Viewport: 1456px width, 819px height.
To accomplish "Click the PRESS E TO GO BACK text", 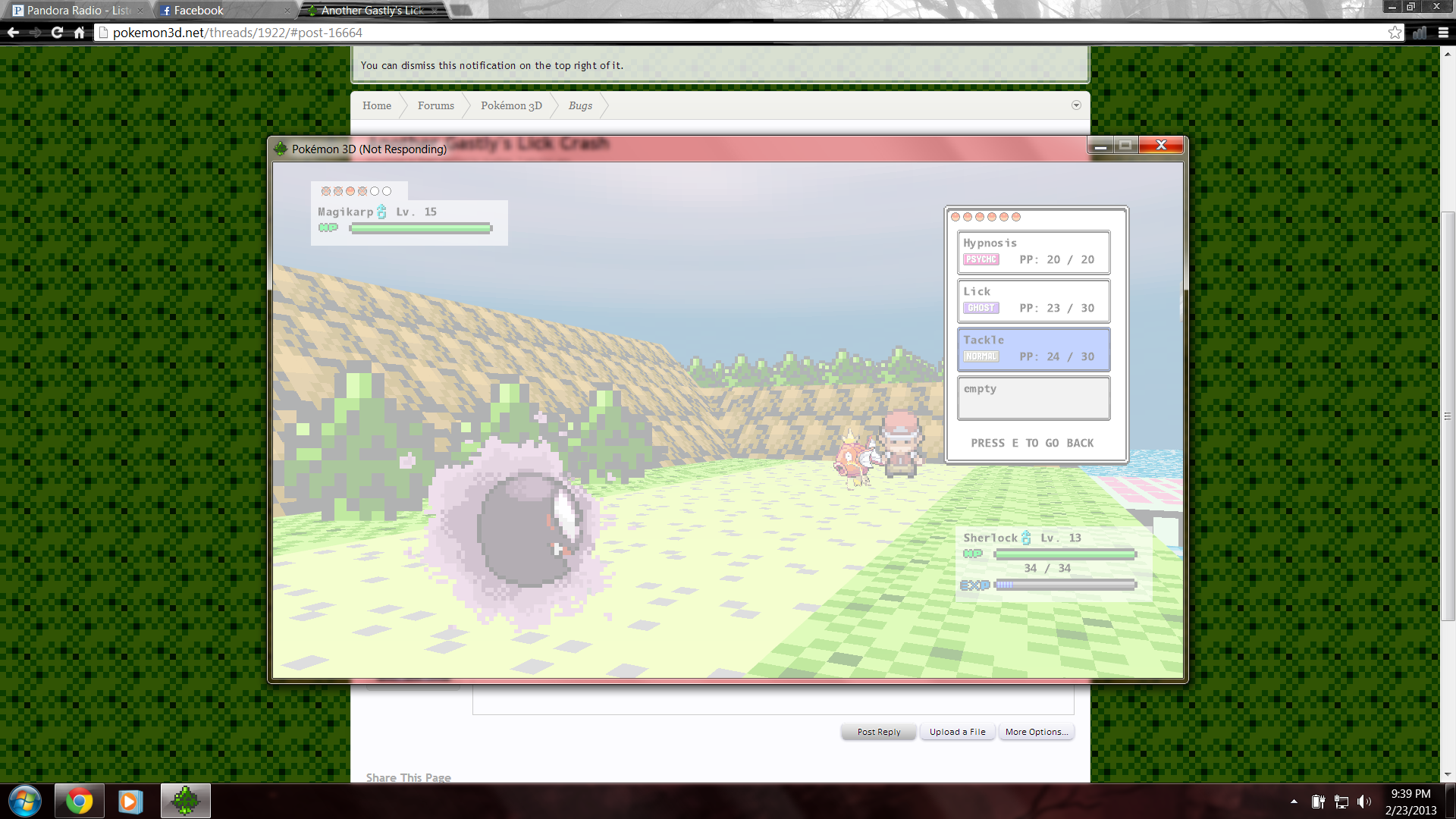I will 1032,443.
